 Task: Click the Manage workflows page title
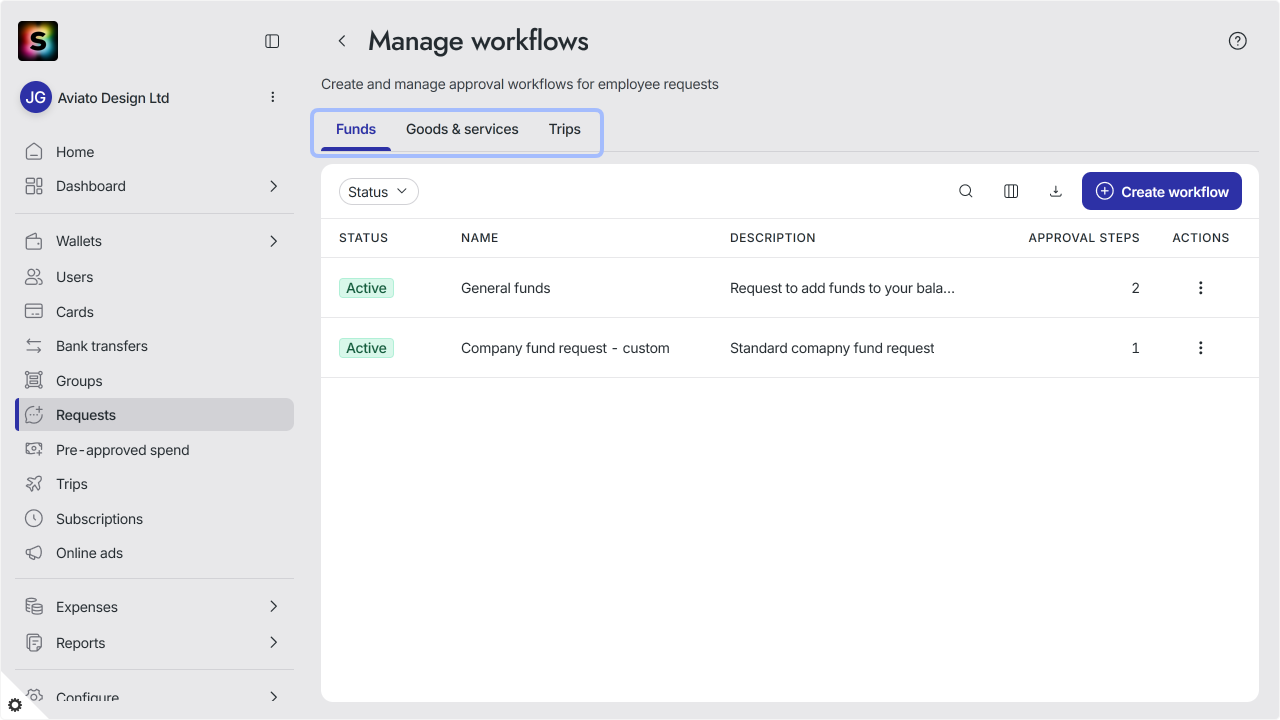[x=478, y=41]
